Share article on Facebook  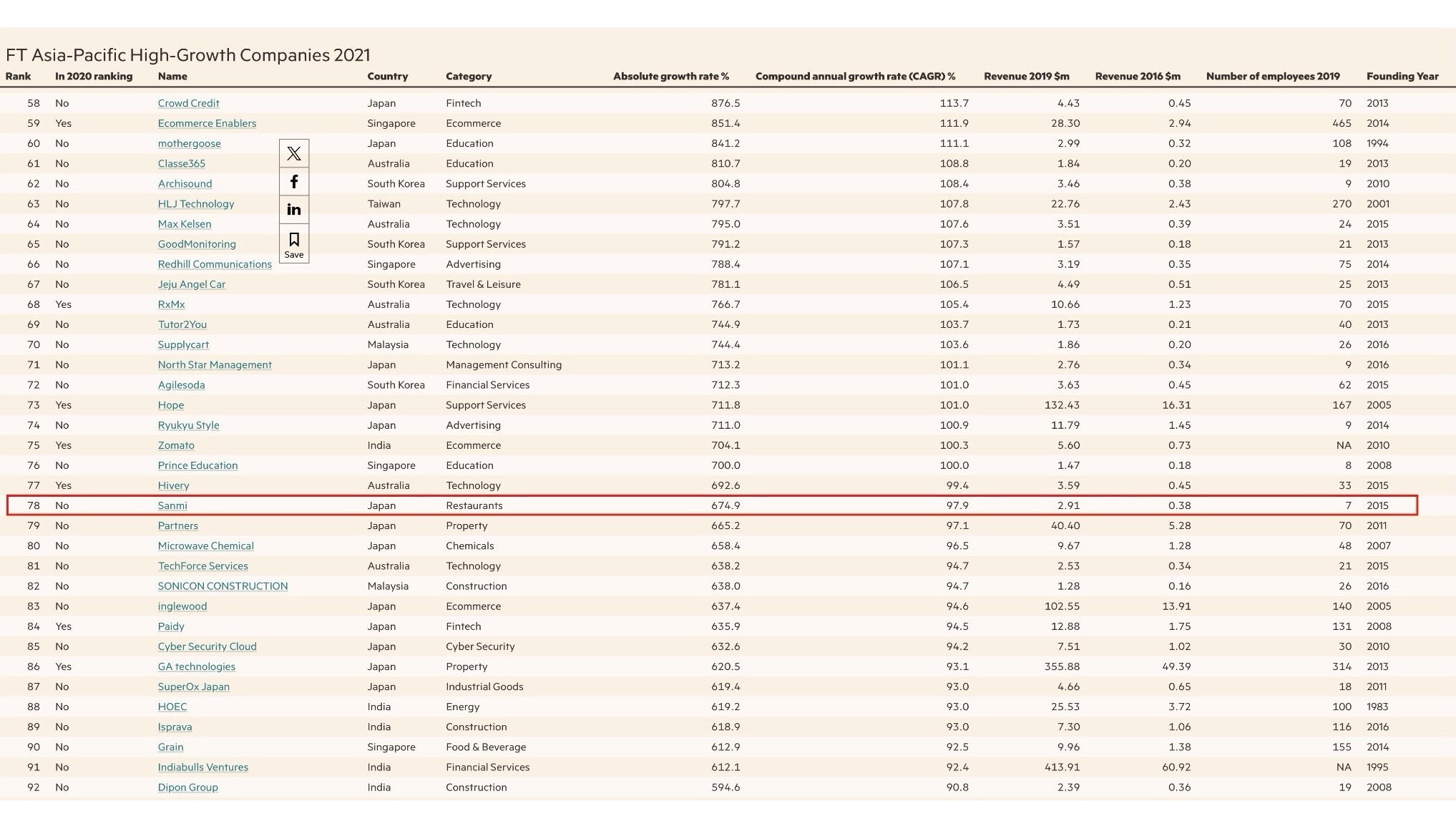click(293, 182)
